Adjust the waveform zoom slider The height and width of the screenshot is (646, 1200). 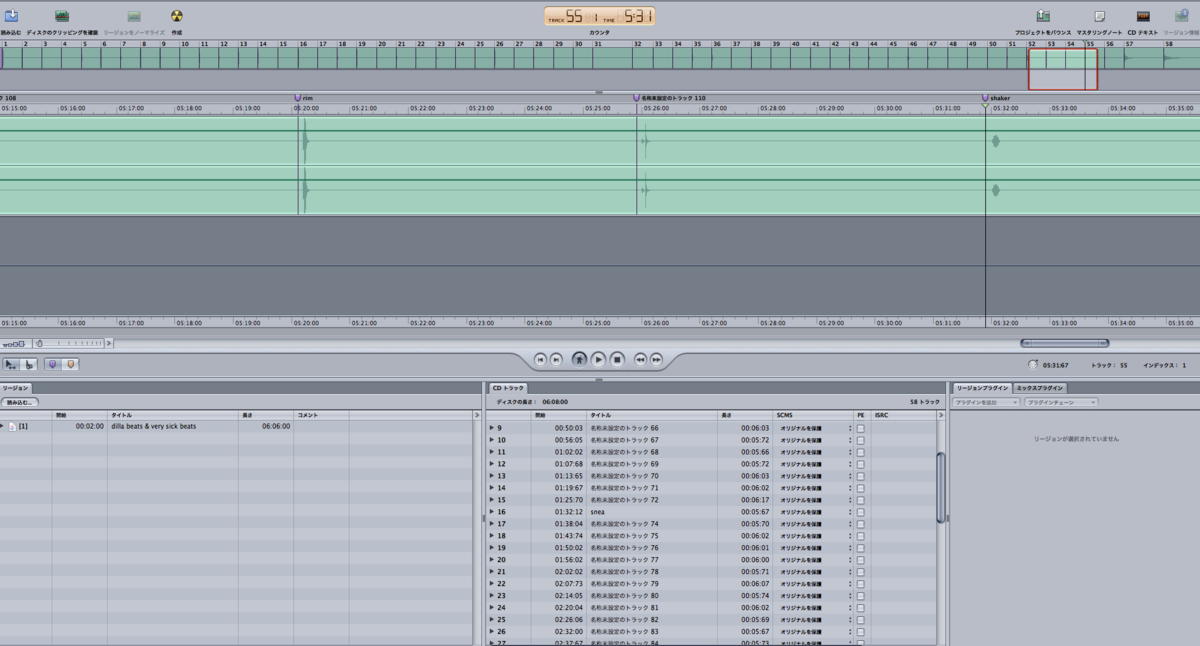[39, 344]
